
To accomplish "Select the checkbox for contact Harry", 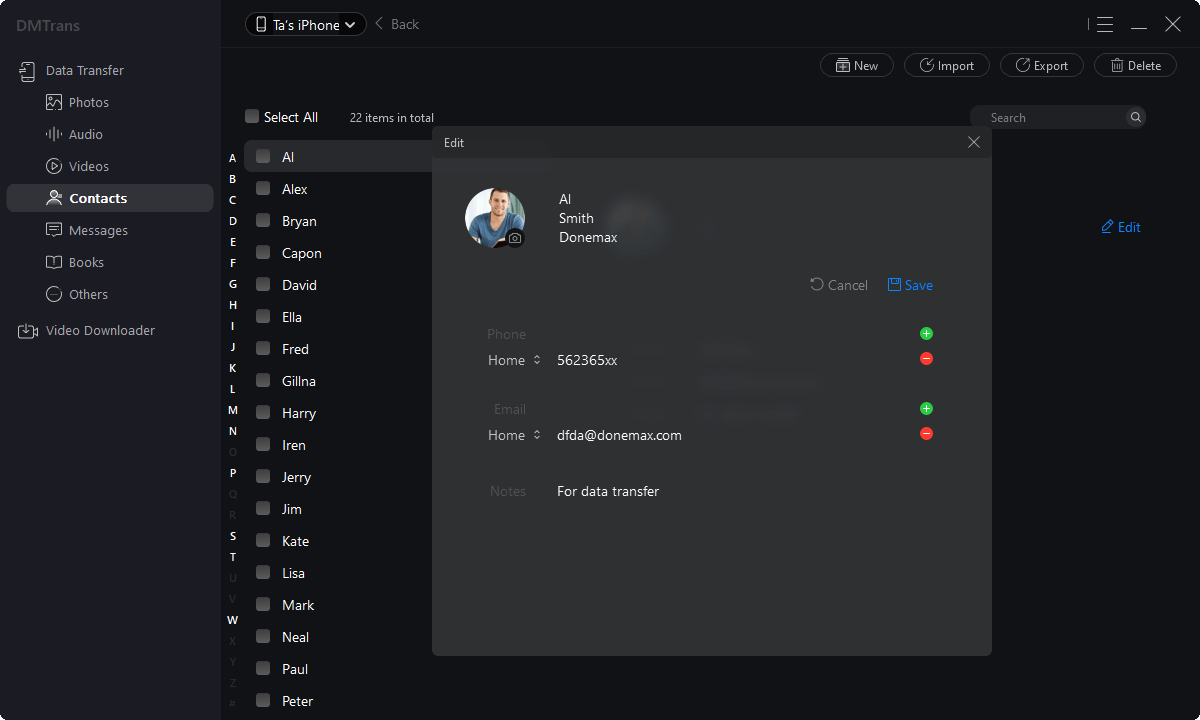I will coord(263,413).
